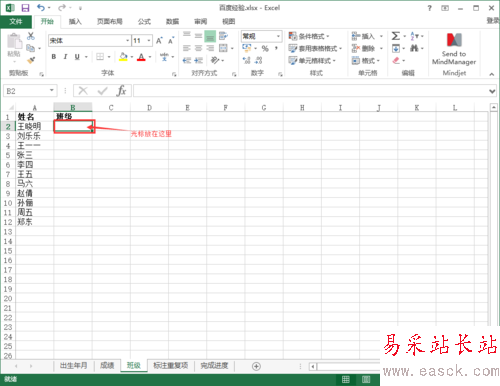Viewport: 500px width, 386px height.
Task: Open the 格式 cells format dropdown
Action: coord(366,61)
